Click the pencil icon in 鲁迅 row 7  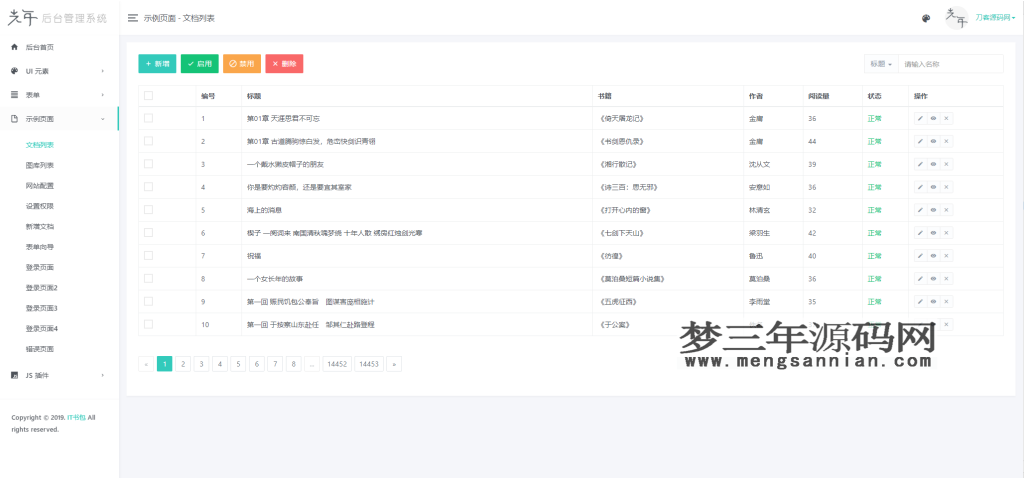(x=920, y=255)
